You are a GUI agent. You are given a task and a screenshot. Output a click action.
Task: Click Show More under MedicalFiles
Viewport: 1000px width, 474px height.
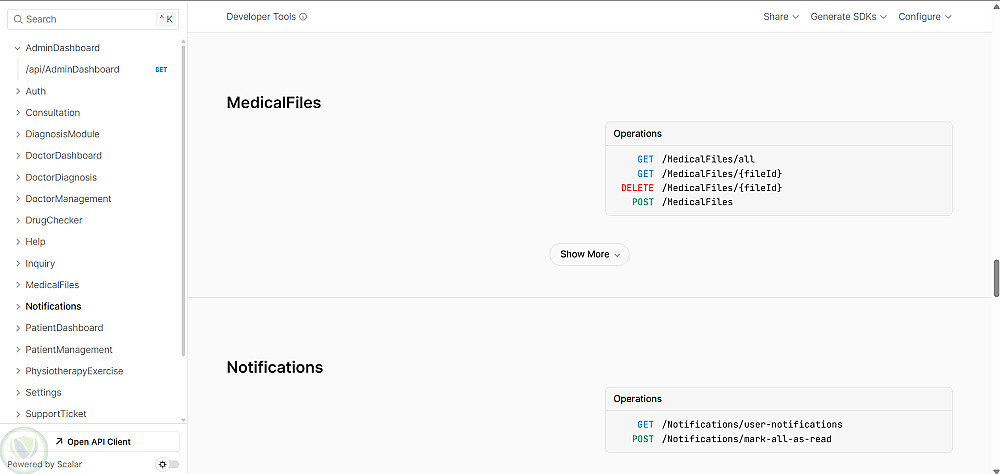589,254
